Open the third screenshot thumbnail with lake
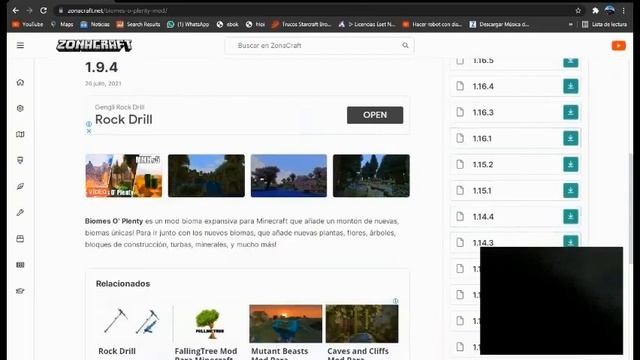The height and width of the screenshot is (360, 640). (x=289, y=176)
